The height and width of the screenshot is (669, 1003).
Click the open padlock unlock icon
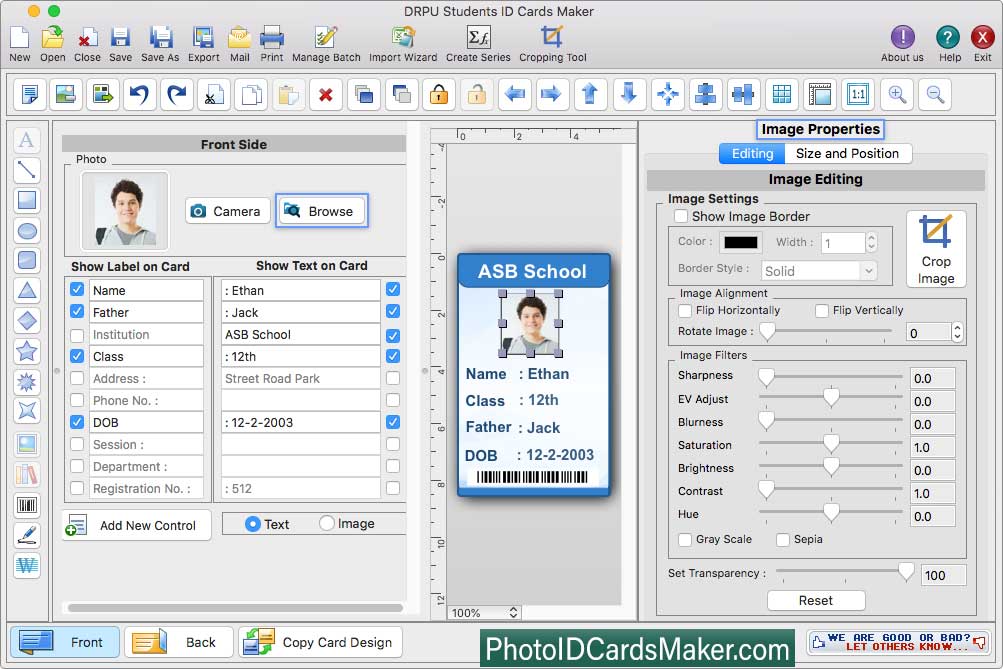click(x=476, y=95)
